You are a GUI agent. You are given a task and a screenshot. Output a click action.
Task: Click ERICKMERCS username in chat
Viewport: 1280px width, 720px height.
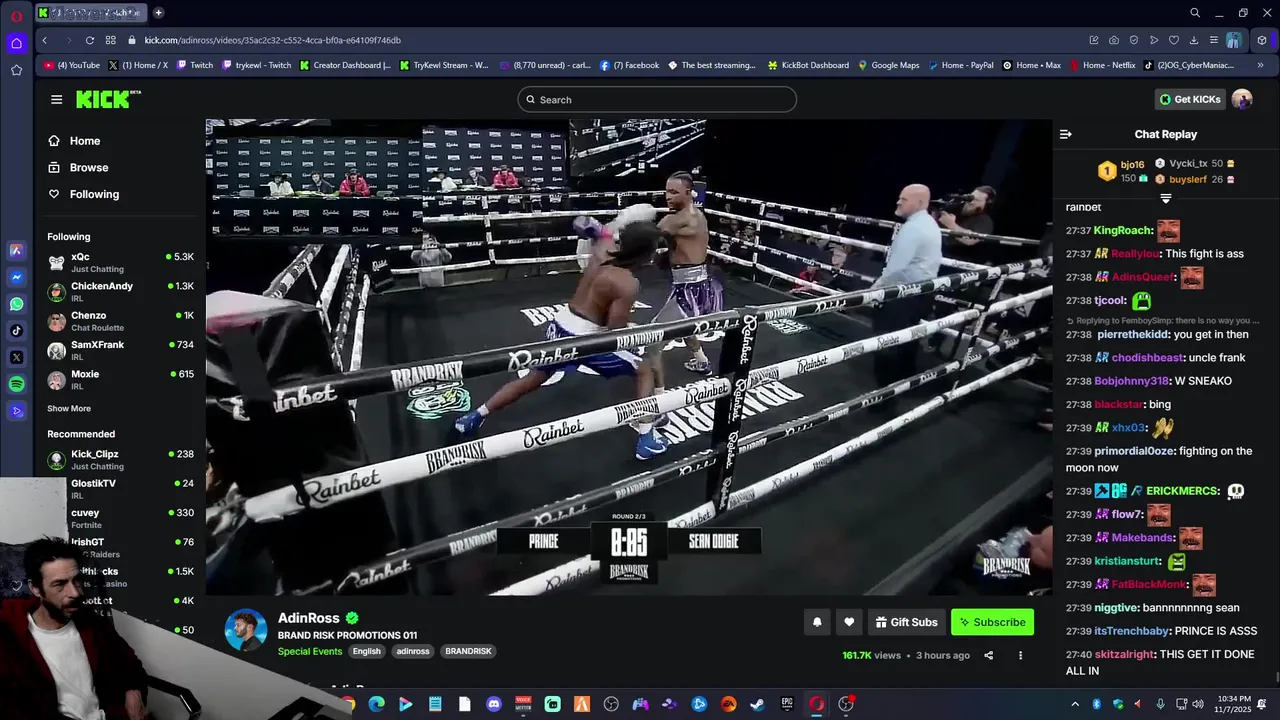(x=1182, y=491)
